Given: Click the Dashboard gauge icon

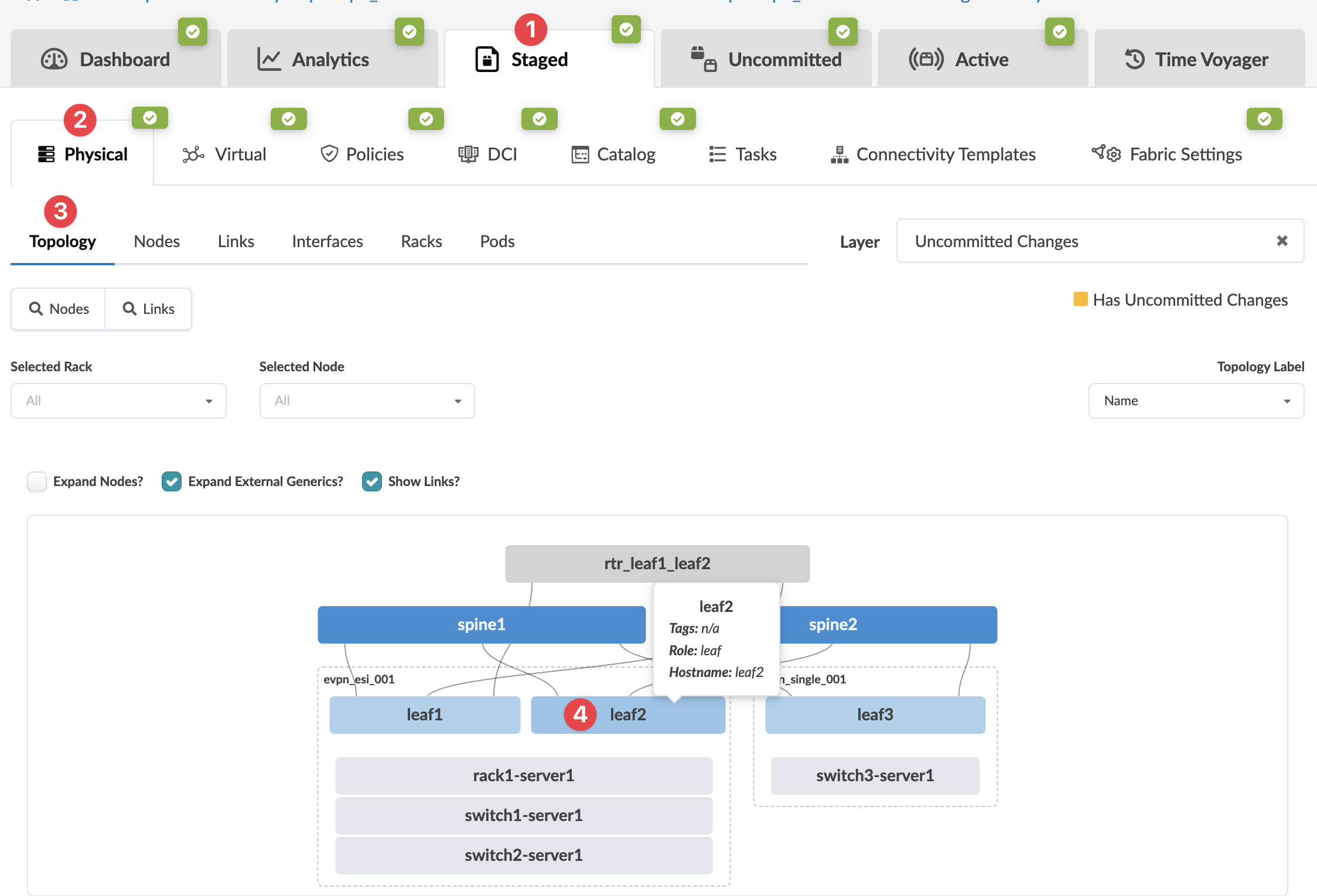Looking at the screenshot, I should (x=54, y=59).
